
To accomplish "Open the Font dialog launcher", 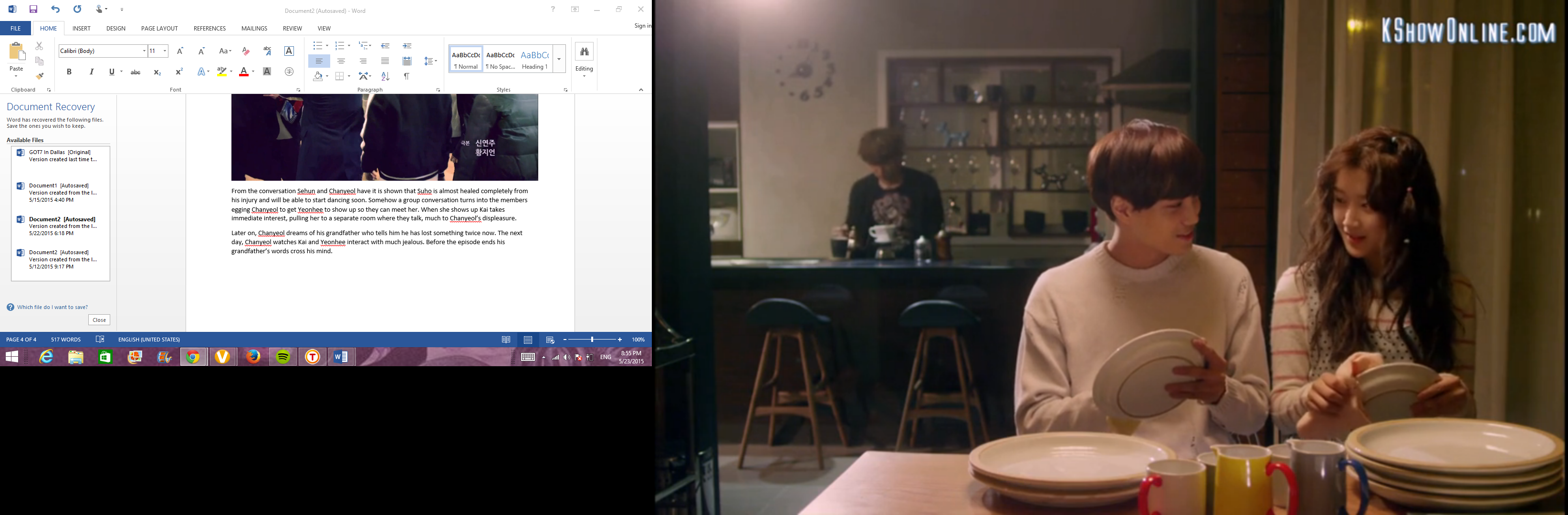I will pos(298,90).
